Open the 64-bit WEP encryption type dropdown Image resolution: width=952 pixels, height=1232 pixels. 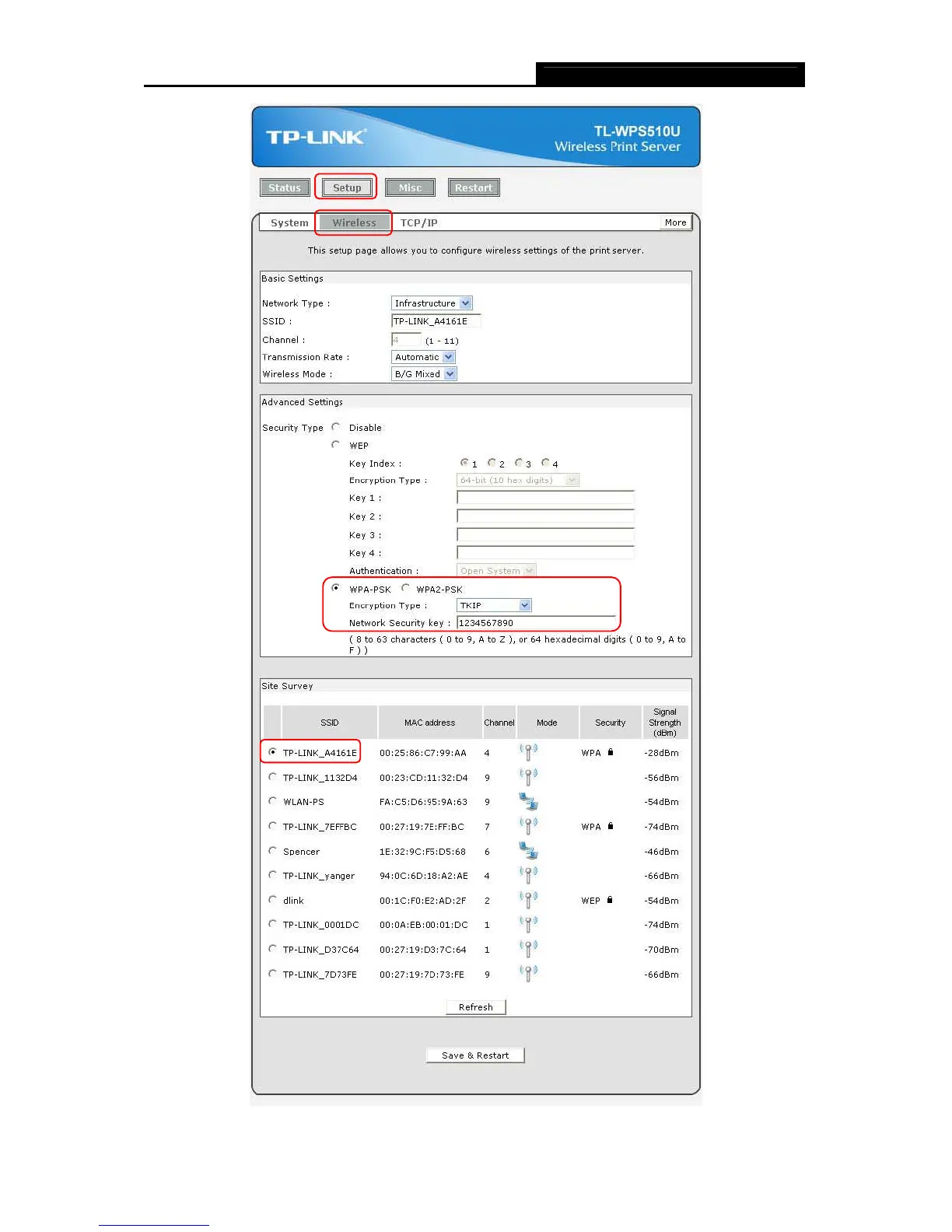(x=518, y=480)
